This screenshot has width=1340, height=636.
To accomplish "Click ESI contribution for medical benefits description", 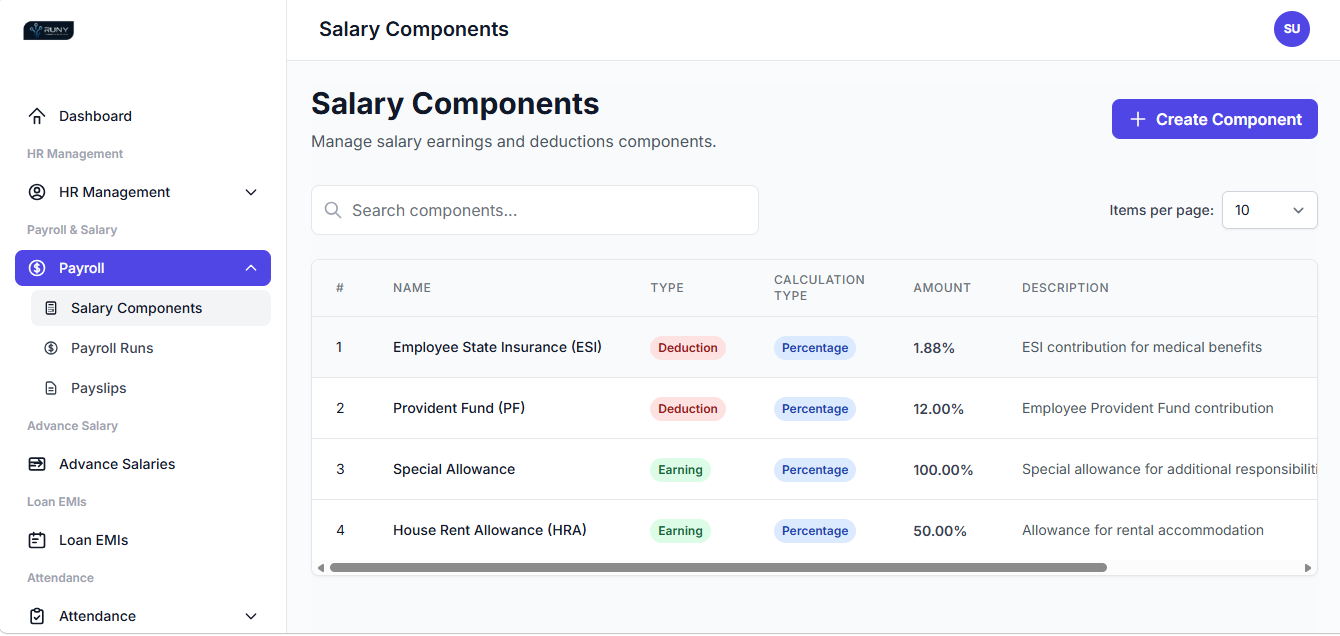I will pos(1142,347).
